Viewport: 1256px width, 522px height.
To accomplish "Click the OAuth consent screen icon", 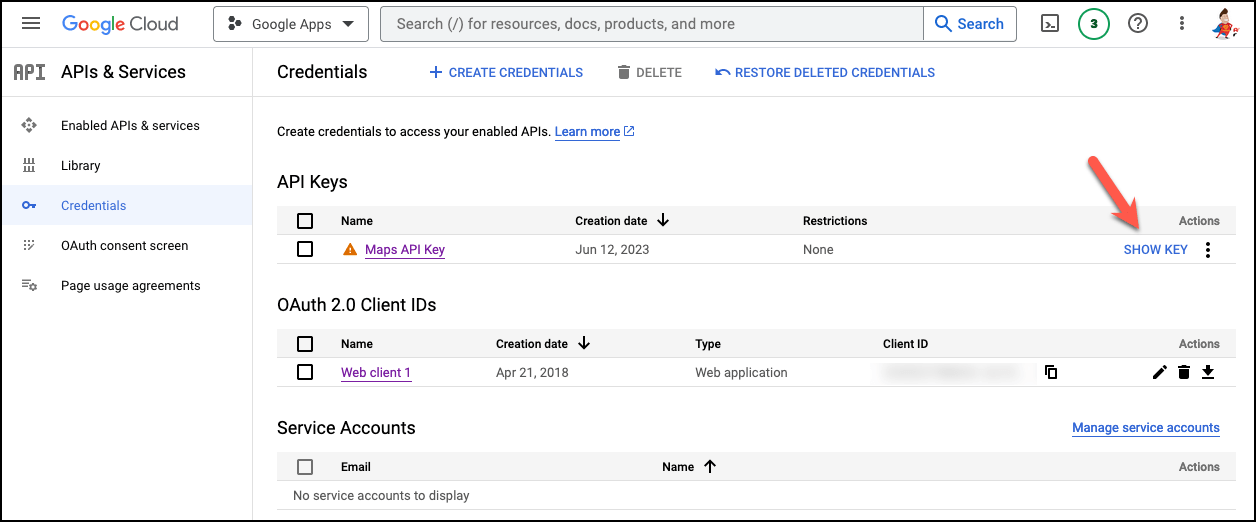I will [x=29, y=245].
